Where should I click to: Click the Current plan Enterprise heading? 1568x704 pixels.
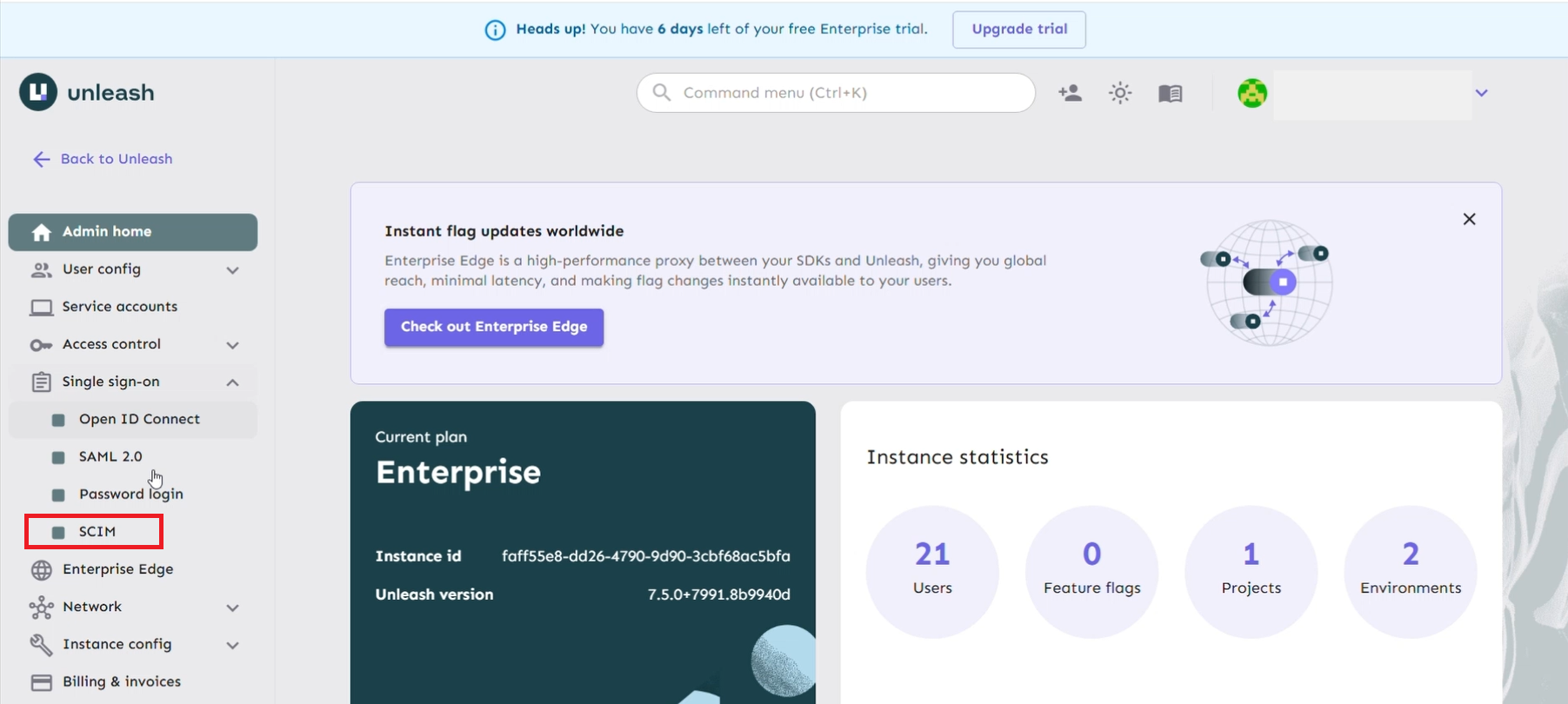point(458,472)
